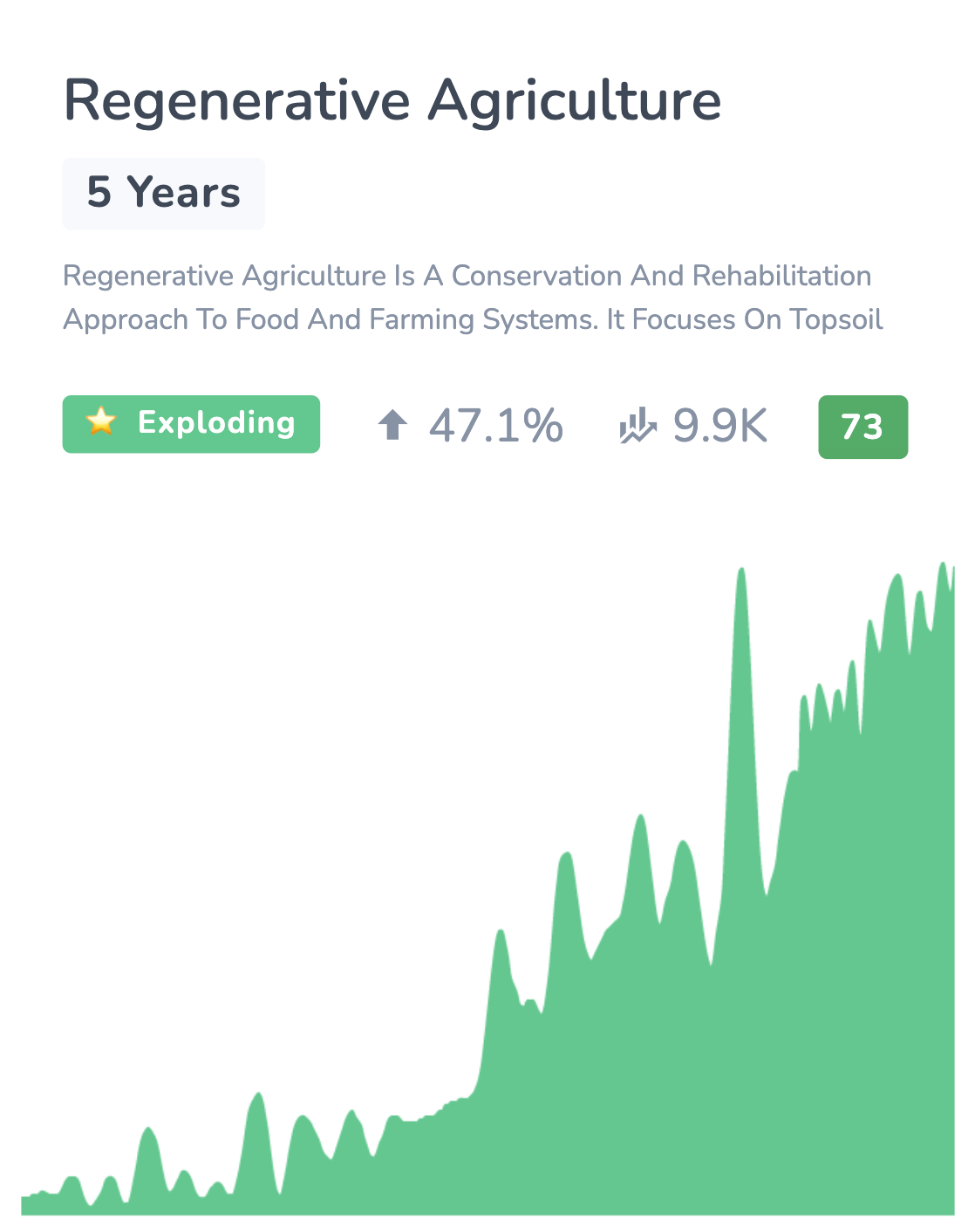Click the topic description text
Viewport: 968px width, 1232px height.
[473, 298]
